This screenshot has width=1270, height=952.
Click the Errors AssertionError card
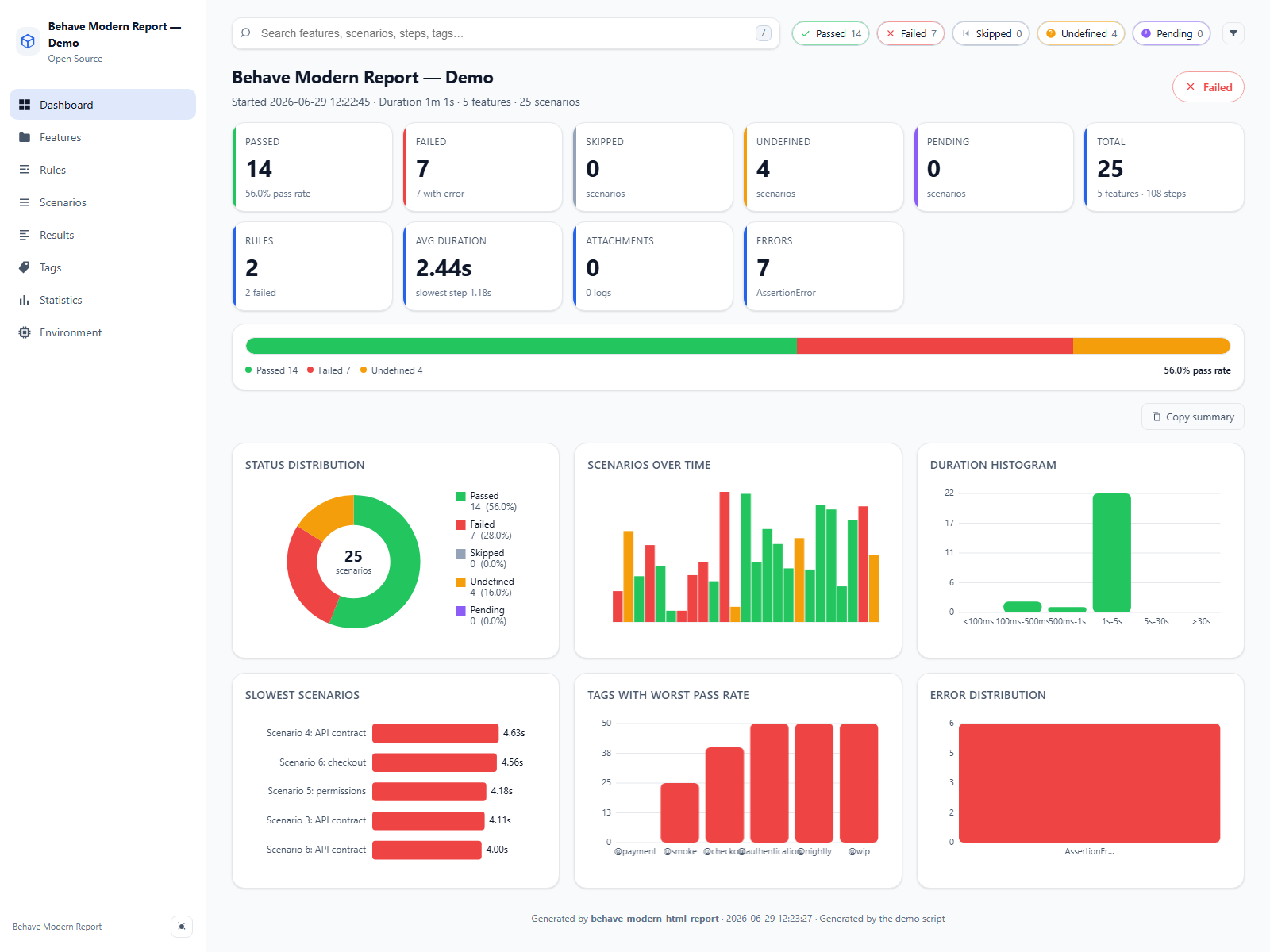point(824,267)
